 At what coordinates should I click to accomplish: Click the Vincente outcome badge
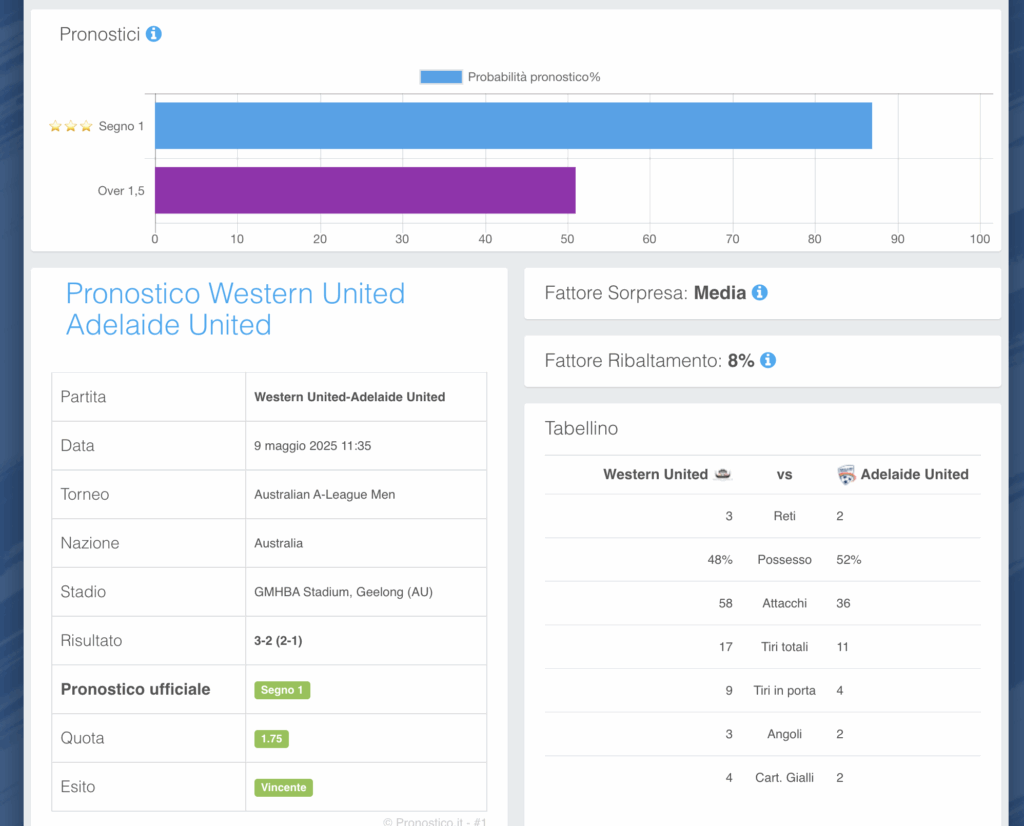click(283, 787)
